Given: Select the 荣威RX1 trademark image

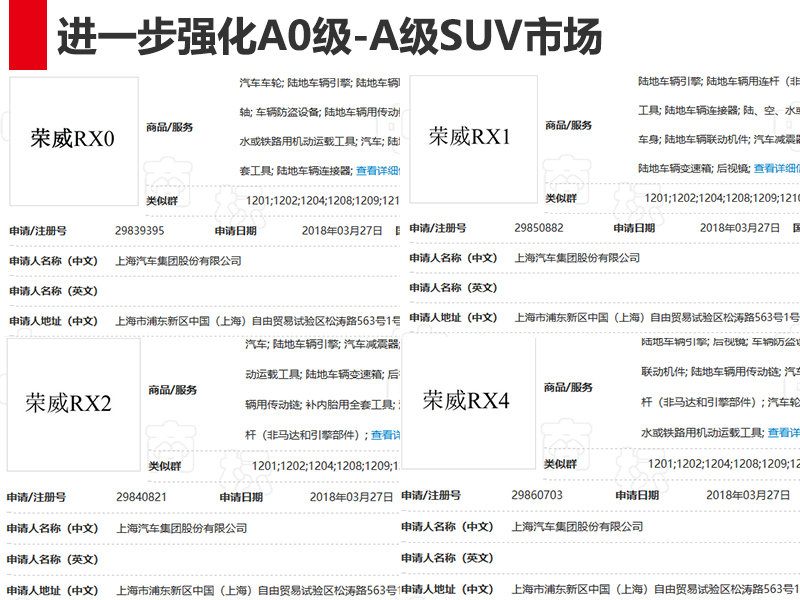Looking at the screenshot, I should coord(473,139).
